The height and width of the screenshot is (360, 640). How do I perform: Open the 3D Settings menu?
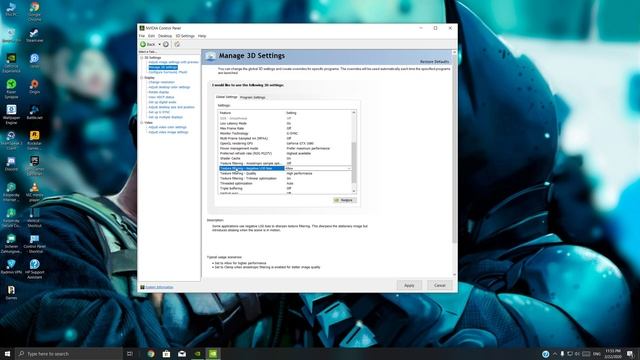click(185, 36)
